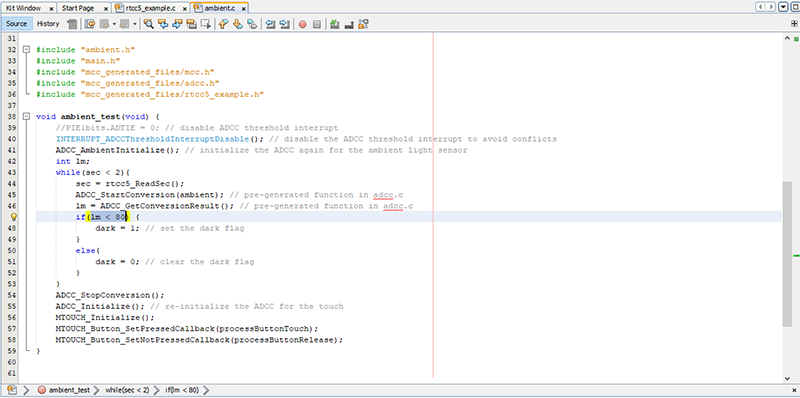Collapse the #include block fold at line 32

[27, 50]
